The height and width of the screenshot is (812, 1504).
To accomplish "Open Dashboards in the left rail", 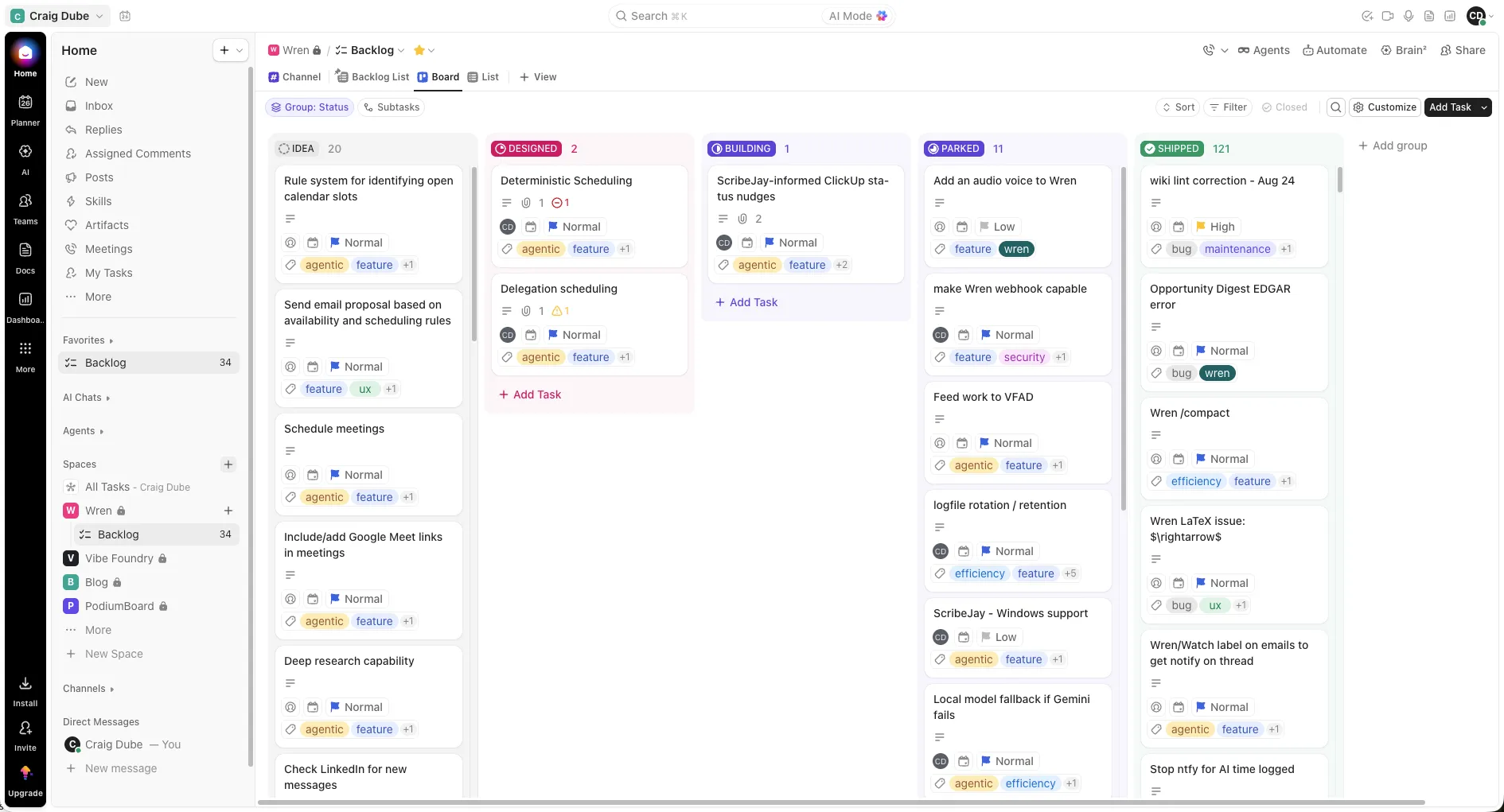I will [x=25, y=307].
